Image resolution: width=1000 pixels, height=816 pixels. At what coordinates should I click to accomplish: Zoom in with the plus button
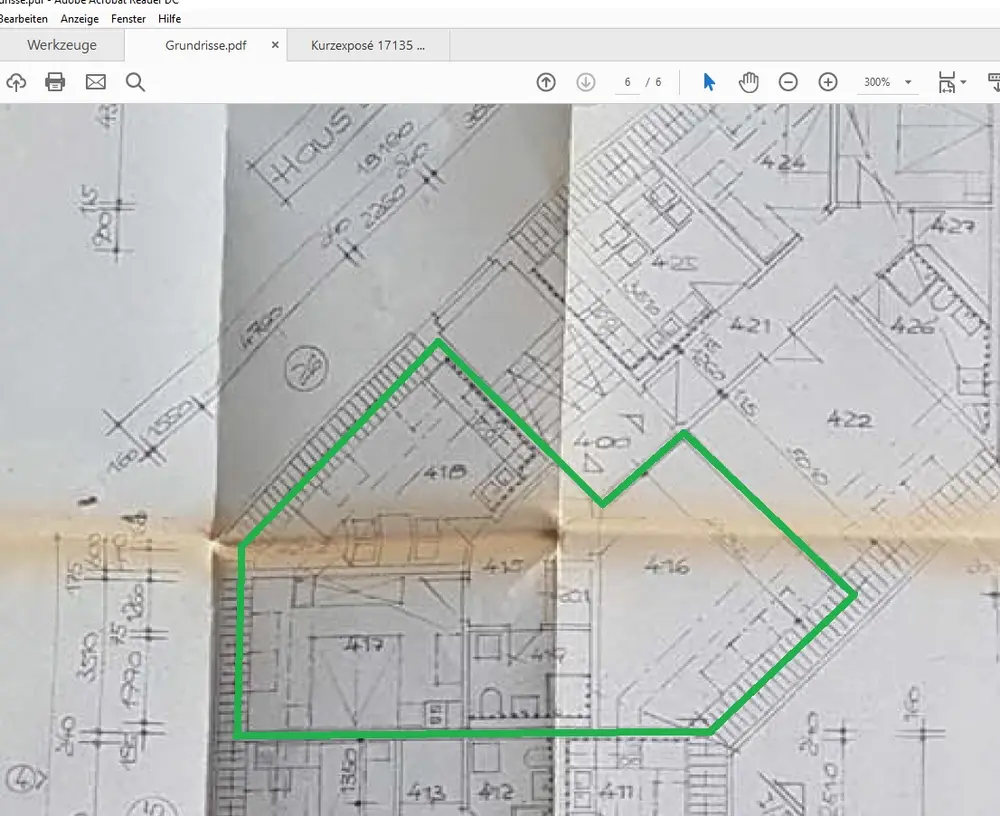click(x=828, y=82)
